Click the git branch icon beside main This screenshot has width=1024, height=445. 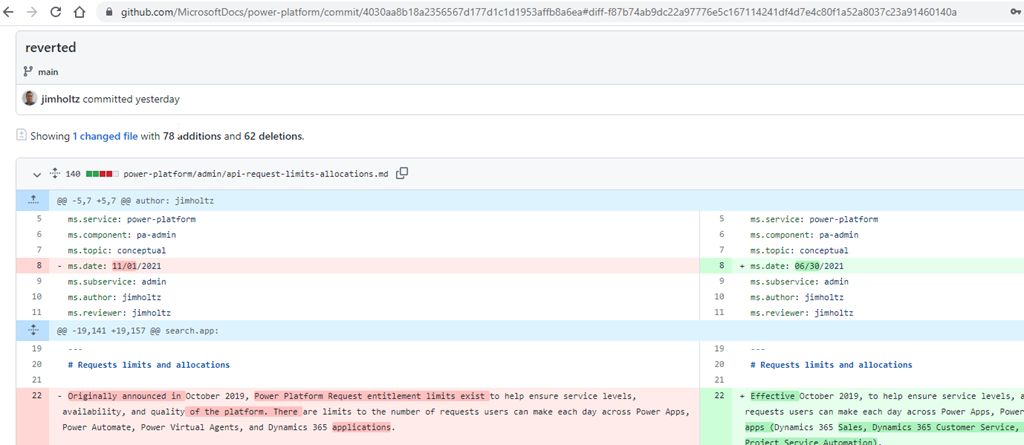click(28, 72)
